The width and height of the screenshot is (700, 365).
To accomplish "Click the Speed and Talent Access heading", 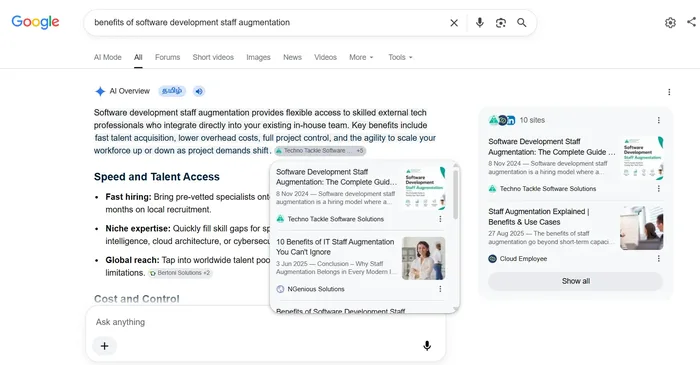I will 157,177.
